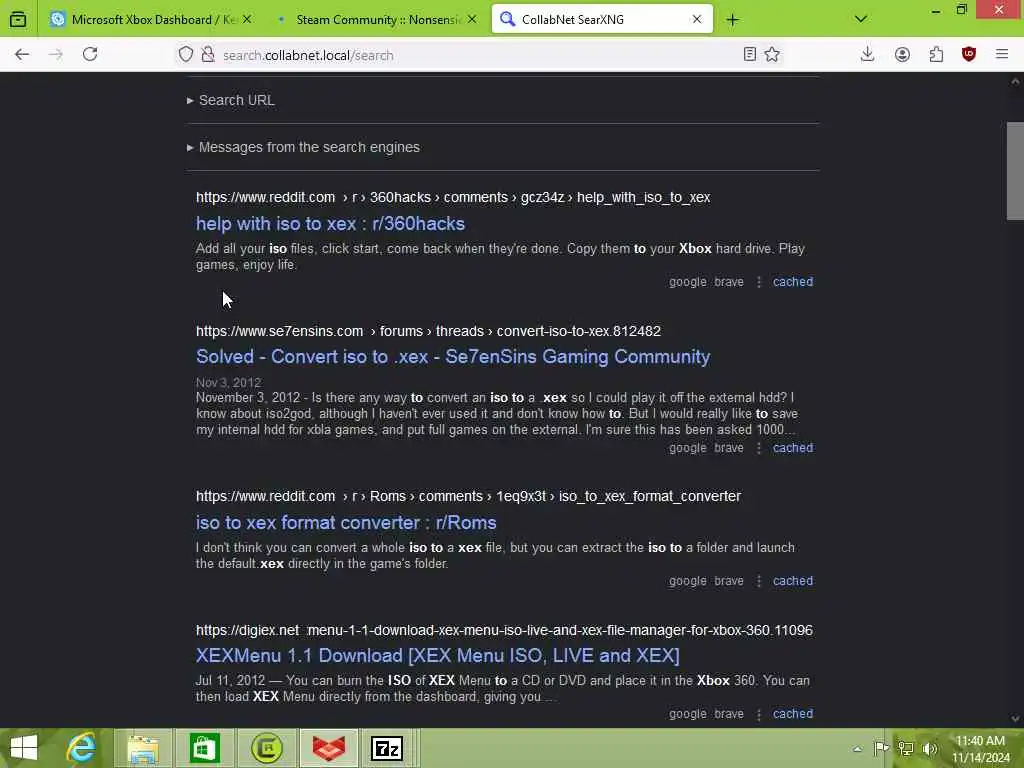Open 'help with iso to xex' result

pyautogui.click(x=330, y=223)
